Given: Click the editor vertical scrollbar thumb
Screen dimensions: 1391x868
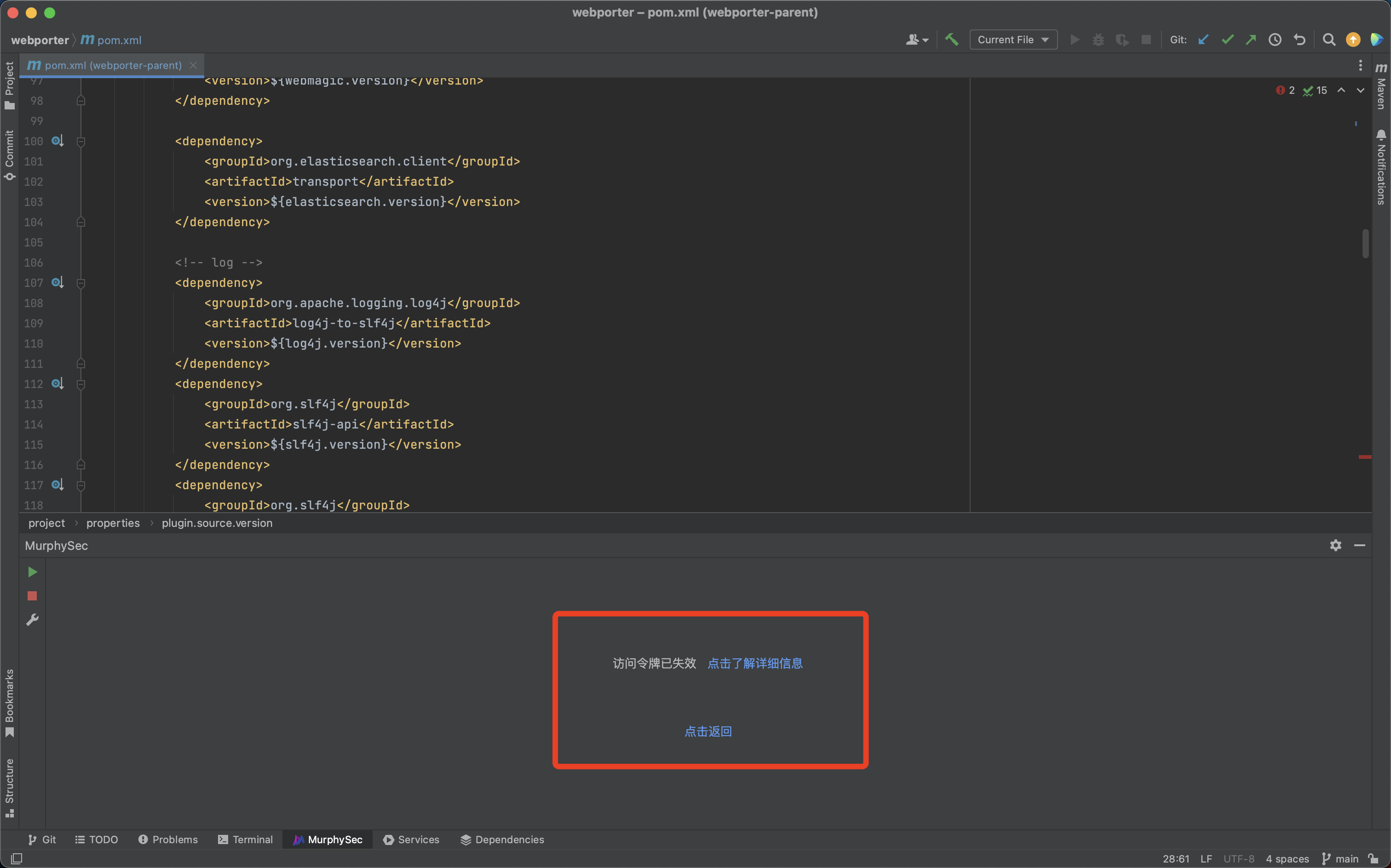Looking at the screenshot, I should tap(1365, 243).
